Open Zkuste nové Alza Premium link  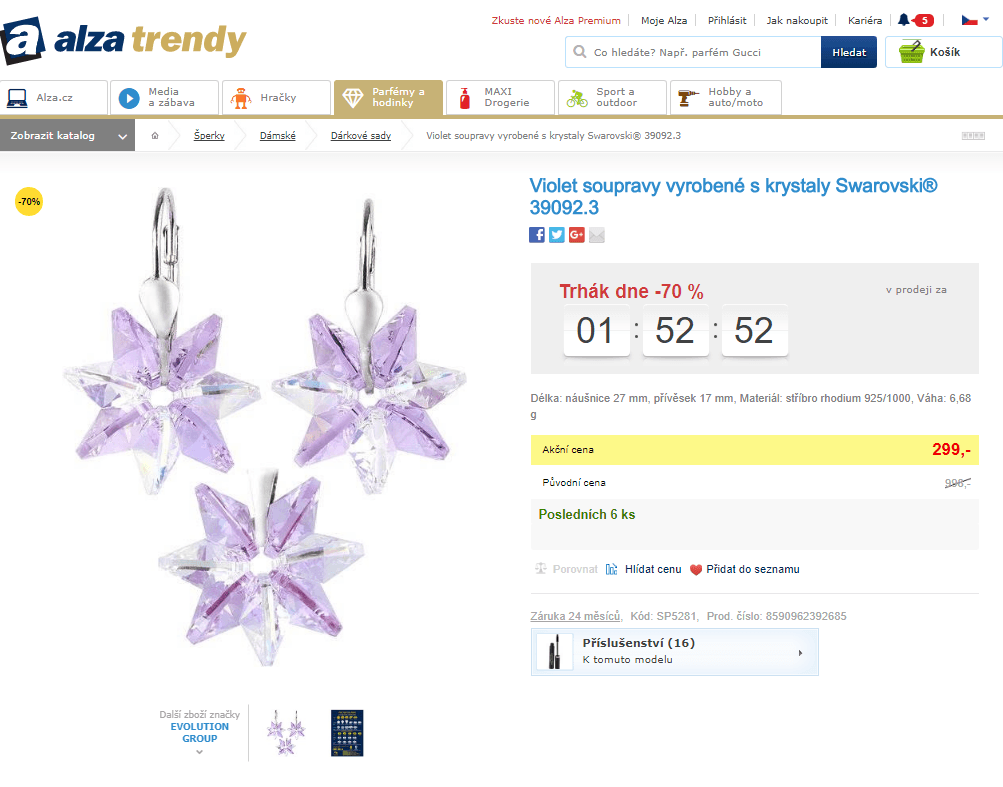point(555,19)
